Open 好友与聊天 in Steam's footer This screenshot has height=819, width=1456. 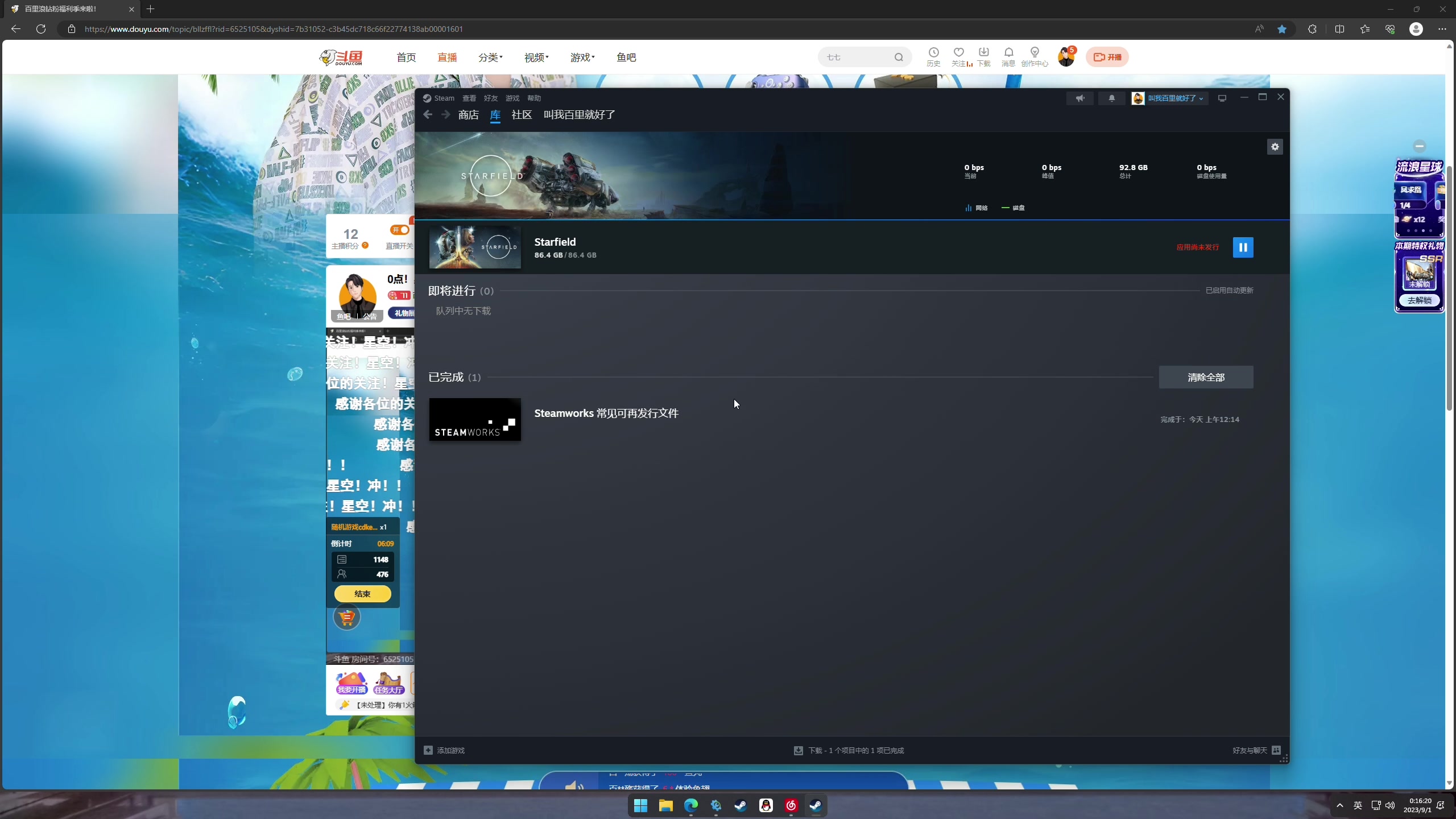click(1256, 751)
